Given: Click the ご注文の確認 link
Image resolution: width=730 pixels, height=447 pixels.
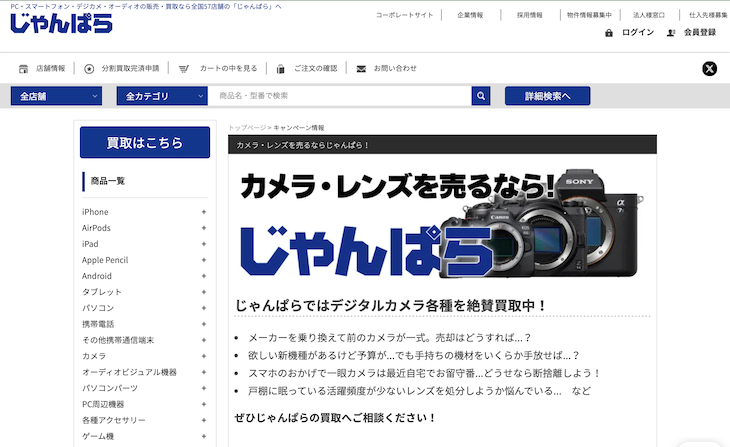Looking at the screenshot, I should click(316, 68).
